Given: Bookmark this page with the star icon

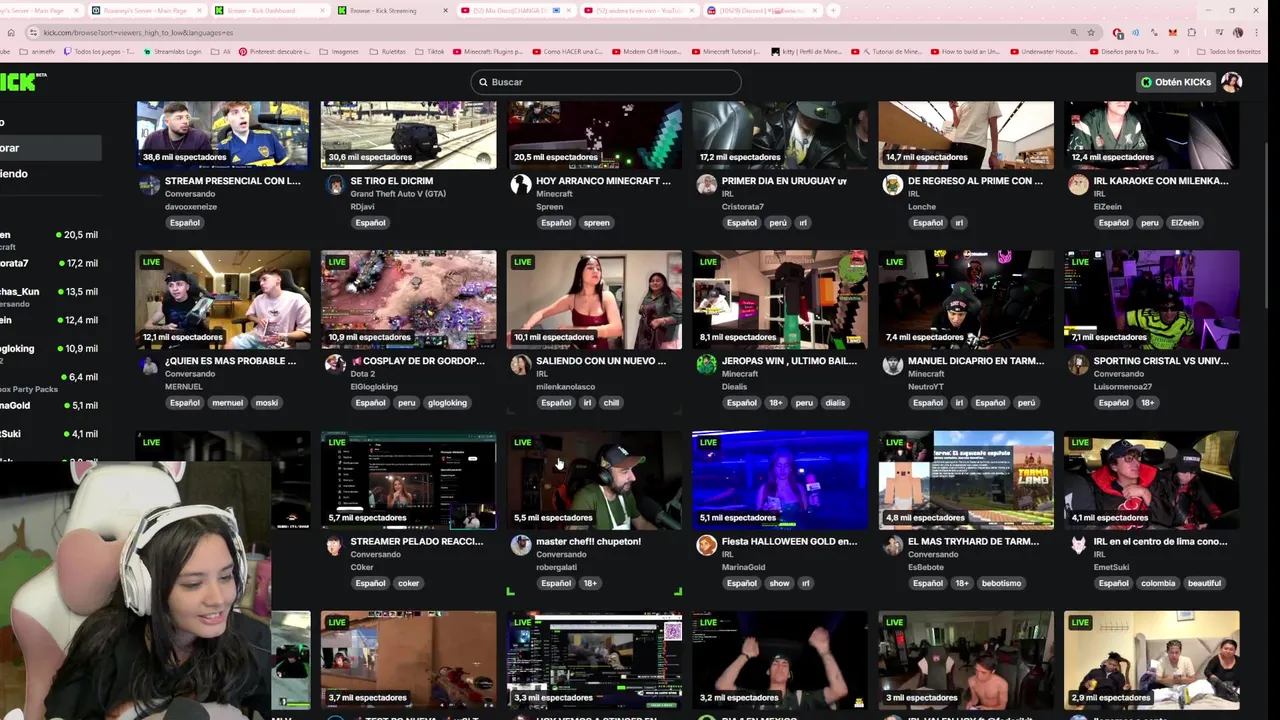Looking at the screenshot, I should [1093, 32].
